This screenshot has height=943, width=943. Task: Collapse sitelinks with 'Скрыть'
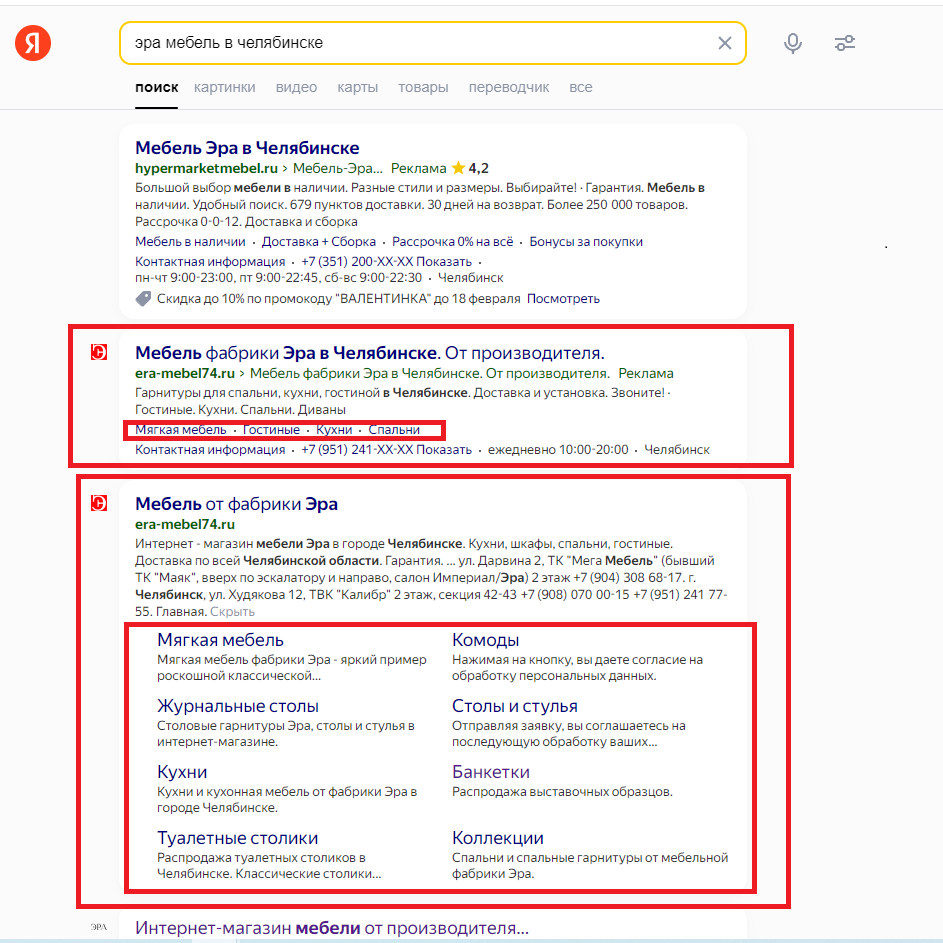(232, 611)
